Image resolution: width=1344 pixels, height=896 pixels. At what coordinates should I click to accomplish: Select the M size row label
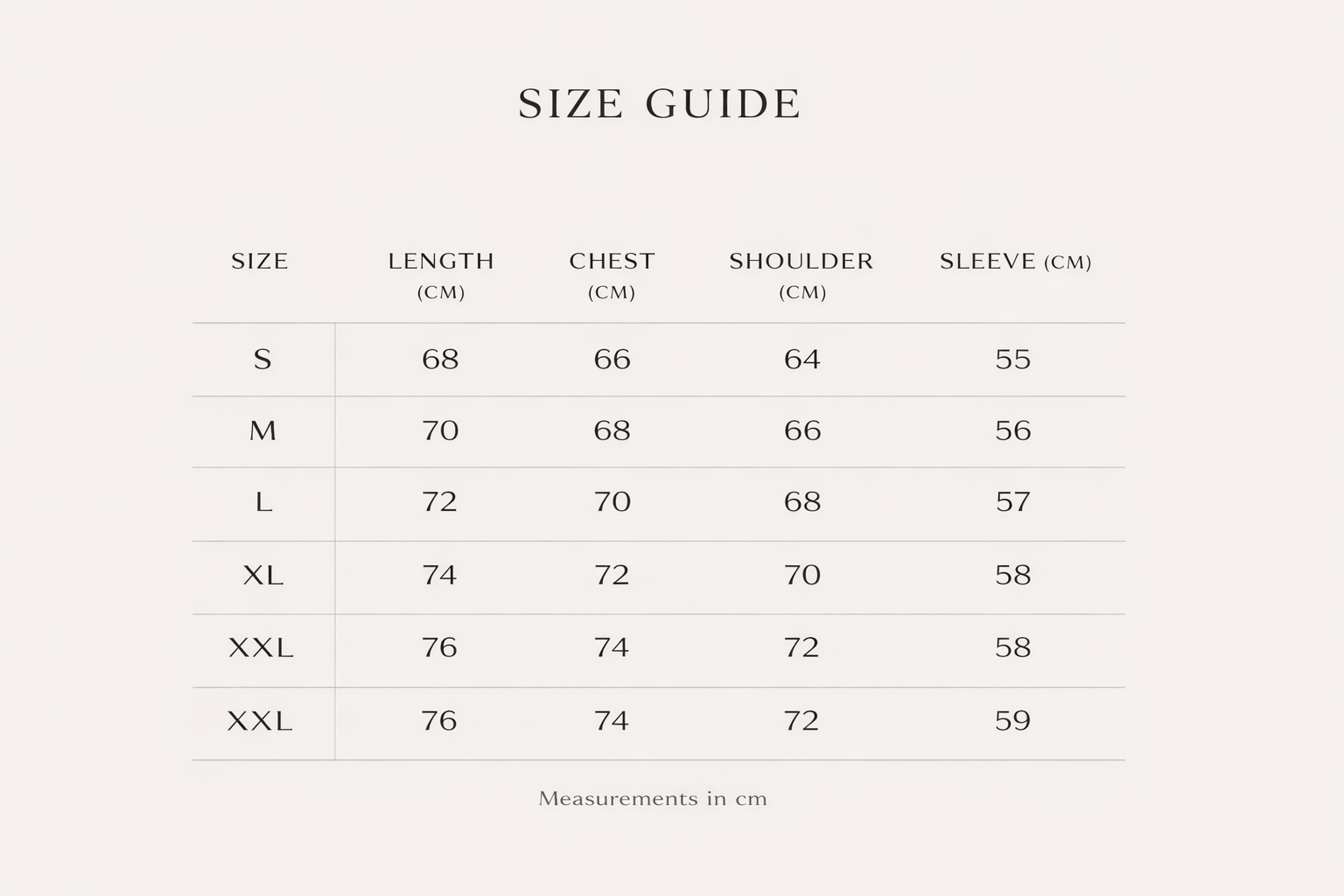262,430
